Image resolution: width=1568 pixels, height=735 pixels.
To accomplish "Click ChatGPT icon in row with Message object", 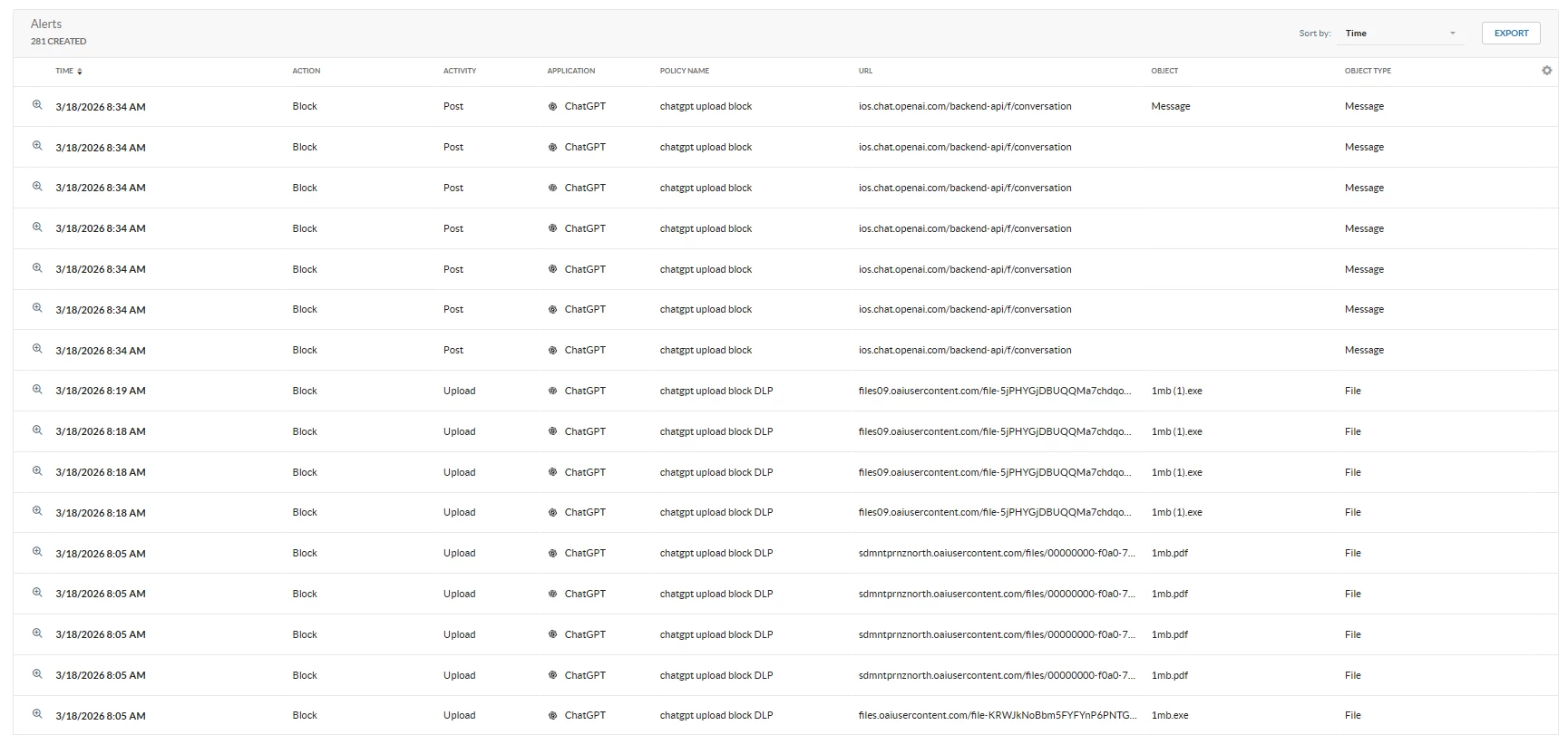I will (552, 106).
